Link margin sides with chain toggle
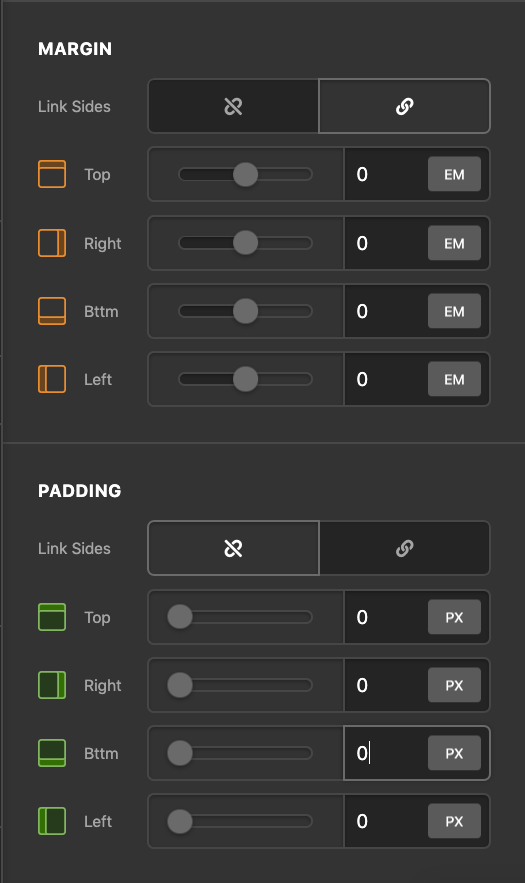Image resolution: width=525 pixels, height=883 pixels. [x=404, y=106]
